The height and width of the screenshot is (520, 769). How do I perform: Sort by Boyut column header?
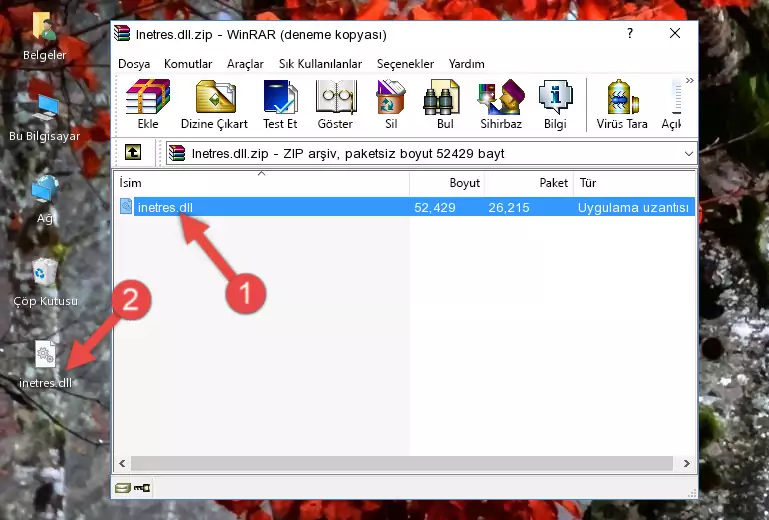pyautogui.click(x=447, y=183)
